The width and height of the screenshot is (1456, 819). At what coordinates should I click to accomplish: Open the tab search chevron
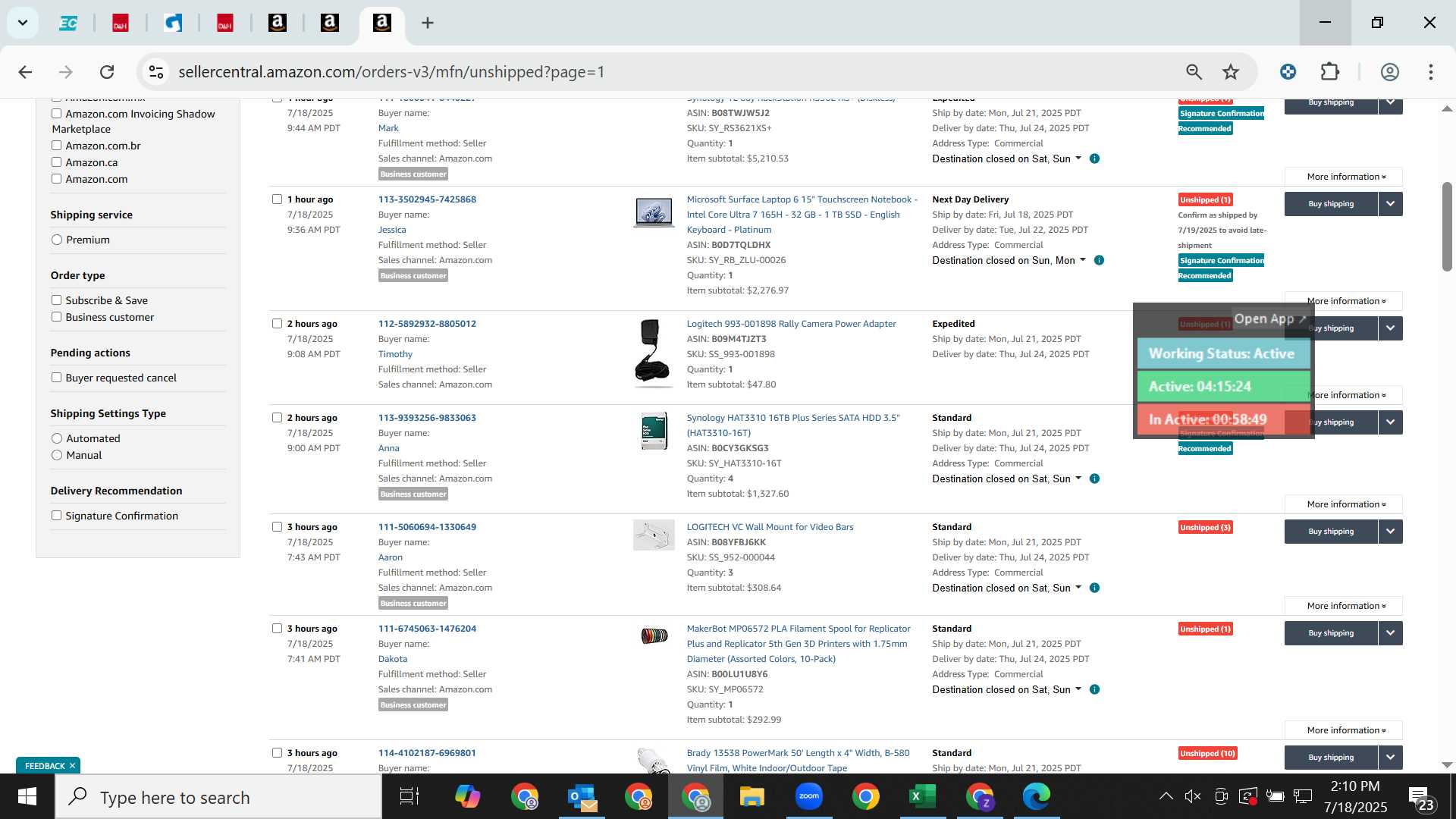coord(23,23)
